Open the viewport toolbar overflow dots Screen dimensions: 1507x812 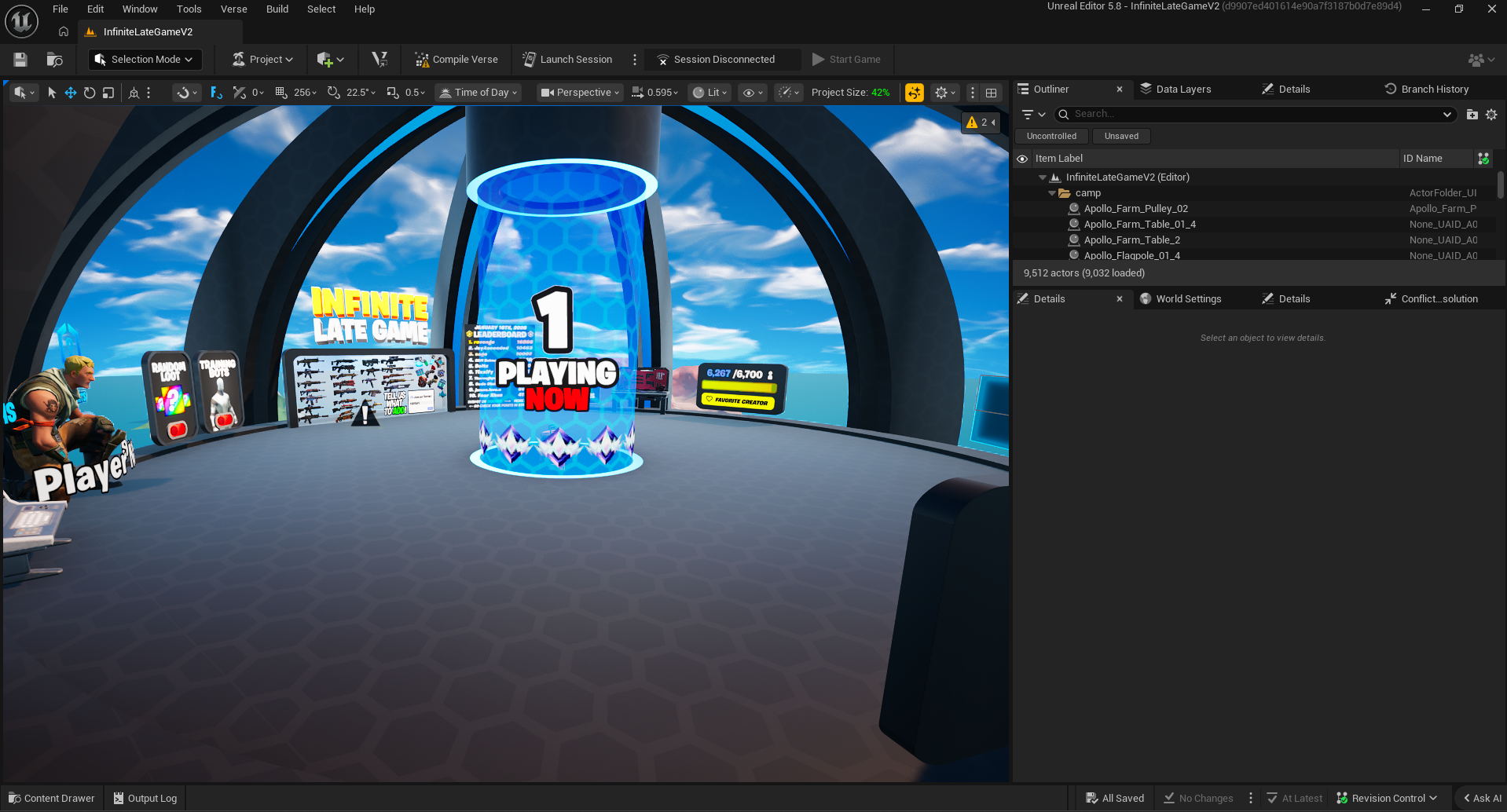click(973, 93)
